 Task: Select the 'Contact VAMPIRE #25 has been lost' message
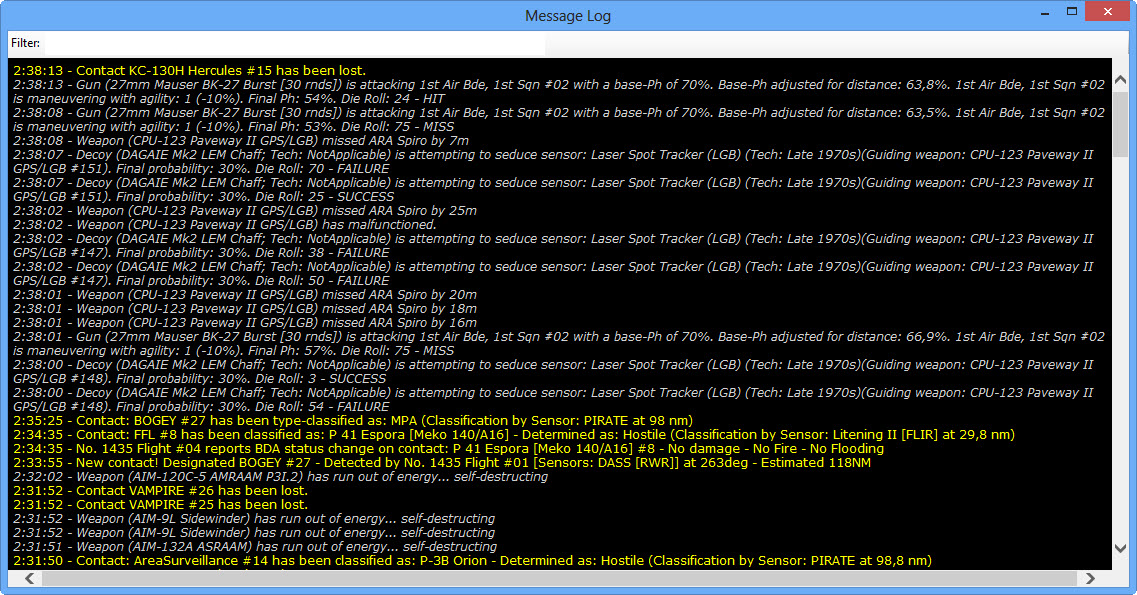pyautogui.click(x=160, y=504)
